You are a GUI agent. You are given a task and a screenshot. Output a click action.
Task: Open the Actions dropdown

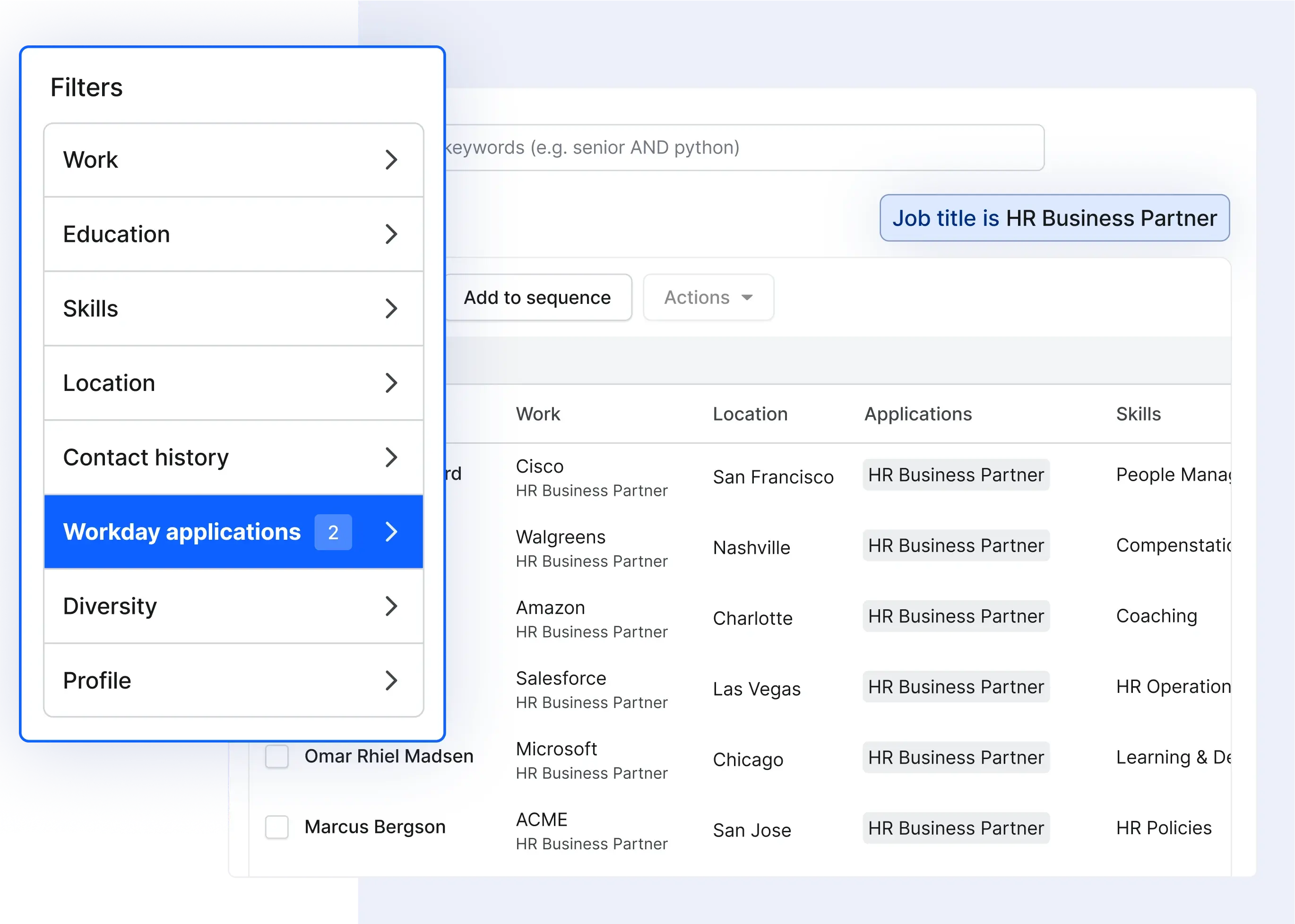[x=708, y=298]
